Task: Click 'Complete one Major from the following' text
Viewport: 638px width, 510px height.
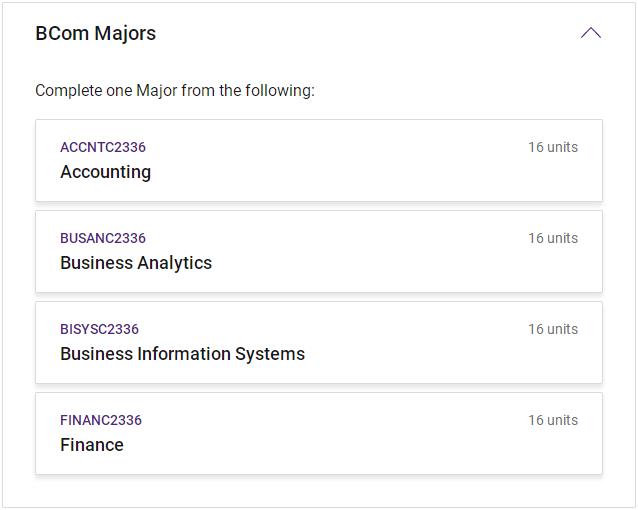Action: point(175,91)
